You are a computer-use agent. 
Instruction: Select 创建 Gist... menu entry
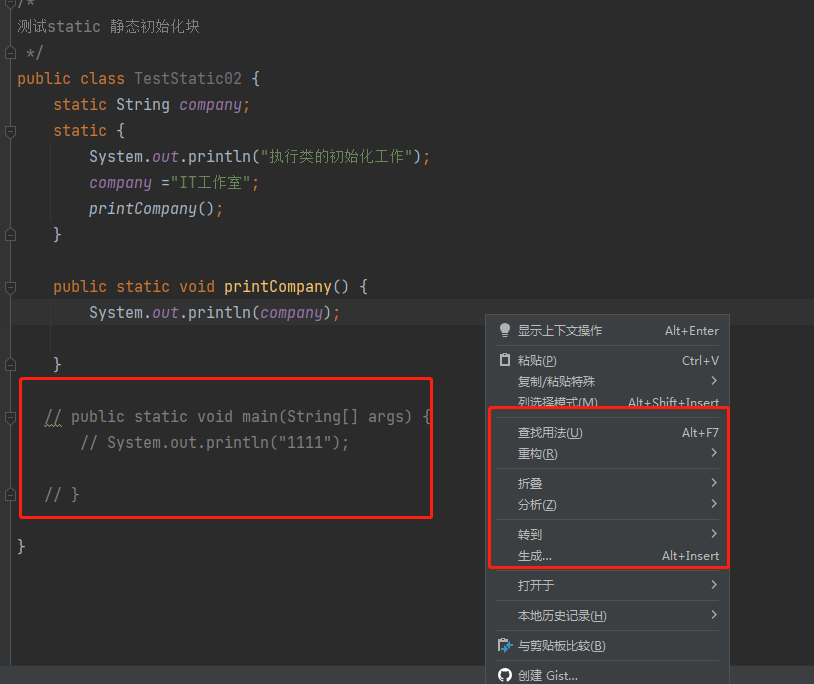(607, 675)
